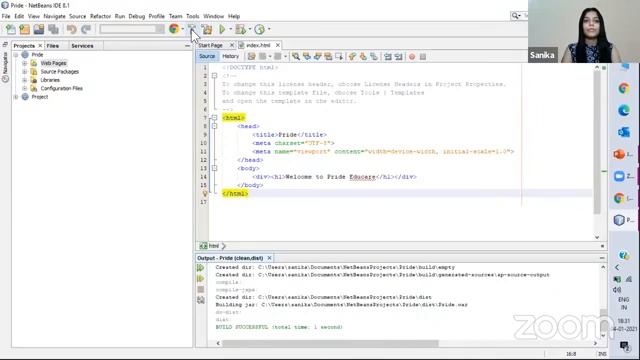Click the Source view button
640x360 pixels.
point(207,56)
